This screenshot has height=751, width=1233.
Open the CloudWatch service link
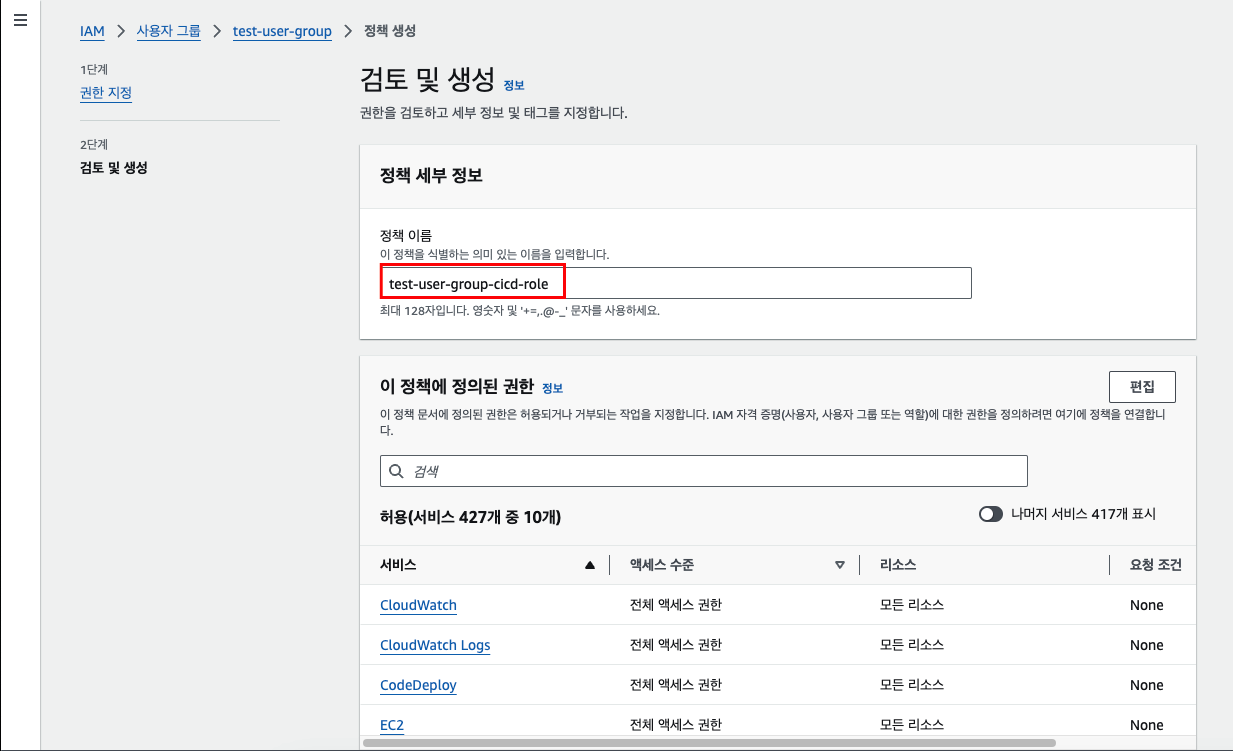(x=418, y=605)
